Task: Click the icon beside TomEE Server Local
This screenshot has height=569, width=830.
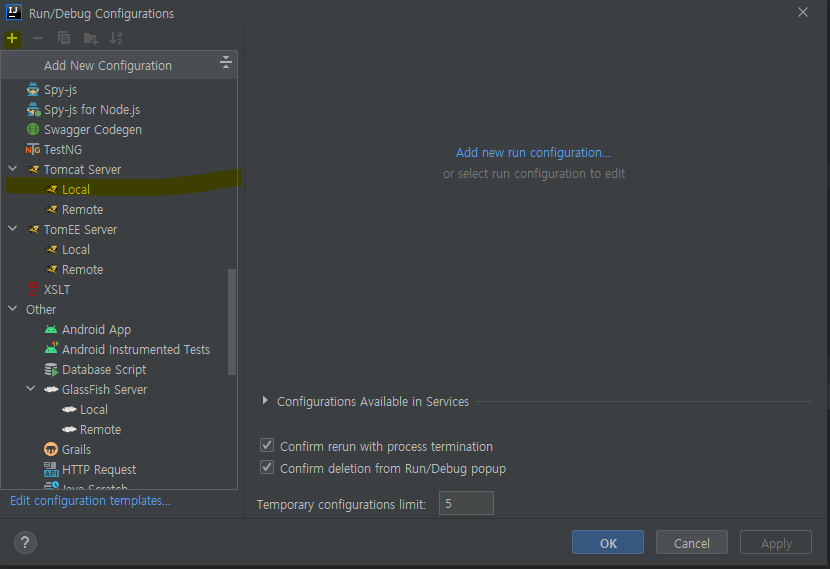Action: 51,249
